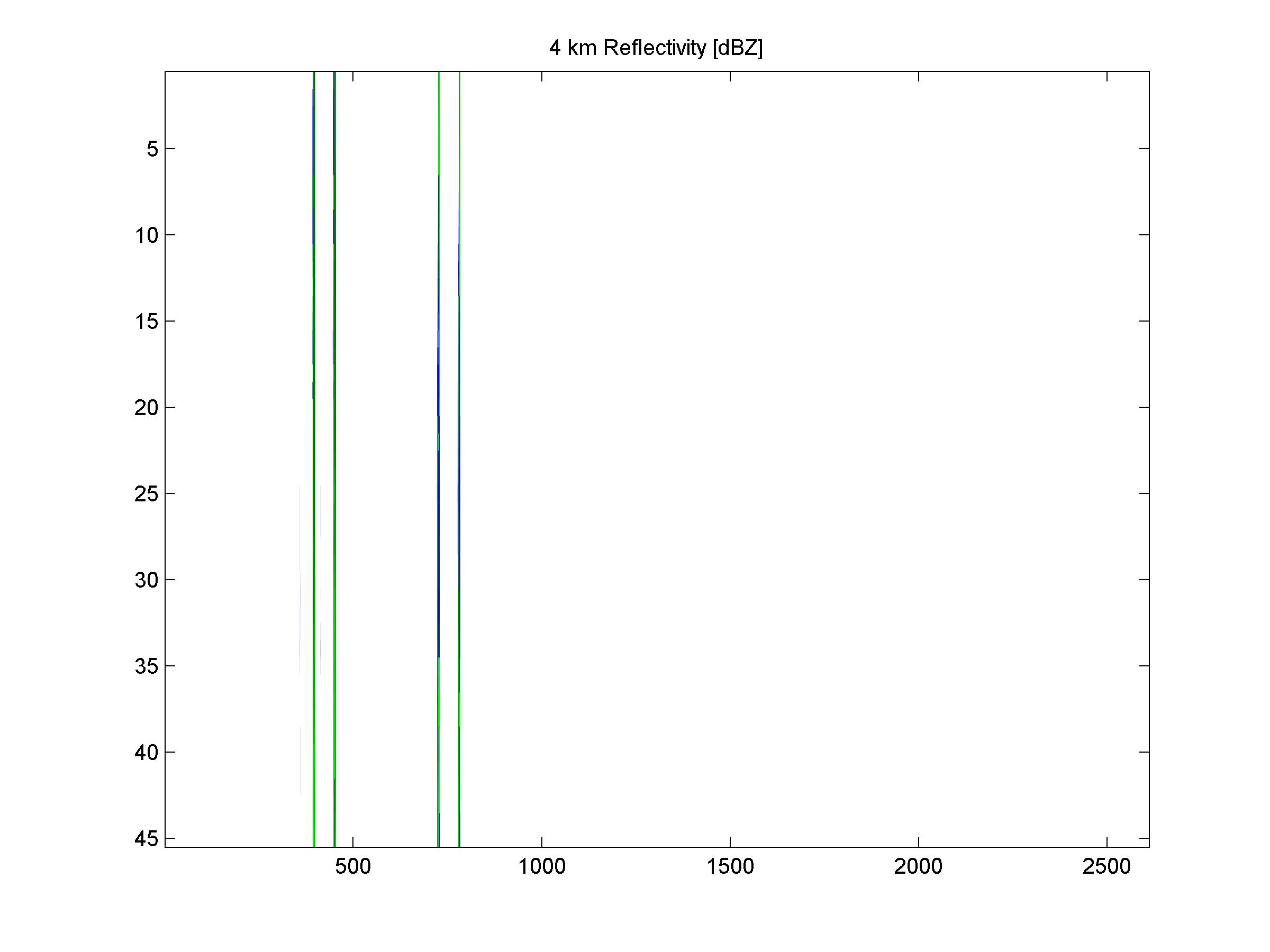The image size is (1270, 952).
Task: Click the x-axis label '500'
Action: (353, 866)
